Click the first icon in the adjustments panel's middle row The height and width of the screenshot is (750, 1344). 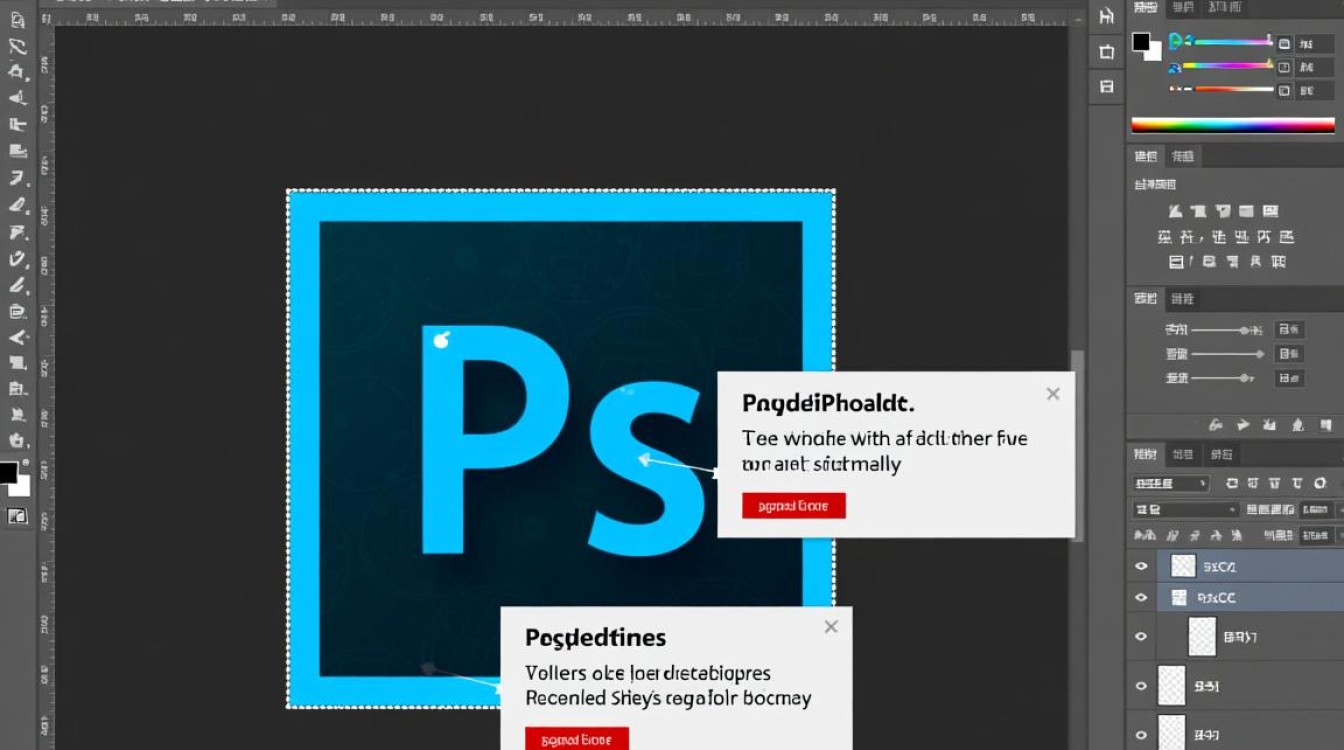click(1165, 237)
